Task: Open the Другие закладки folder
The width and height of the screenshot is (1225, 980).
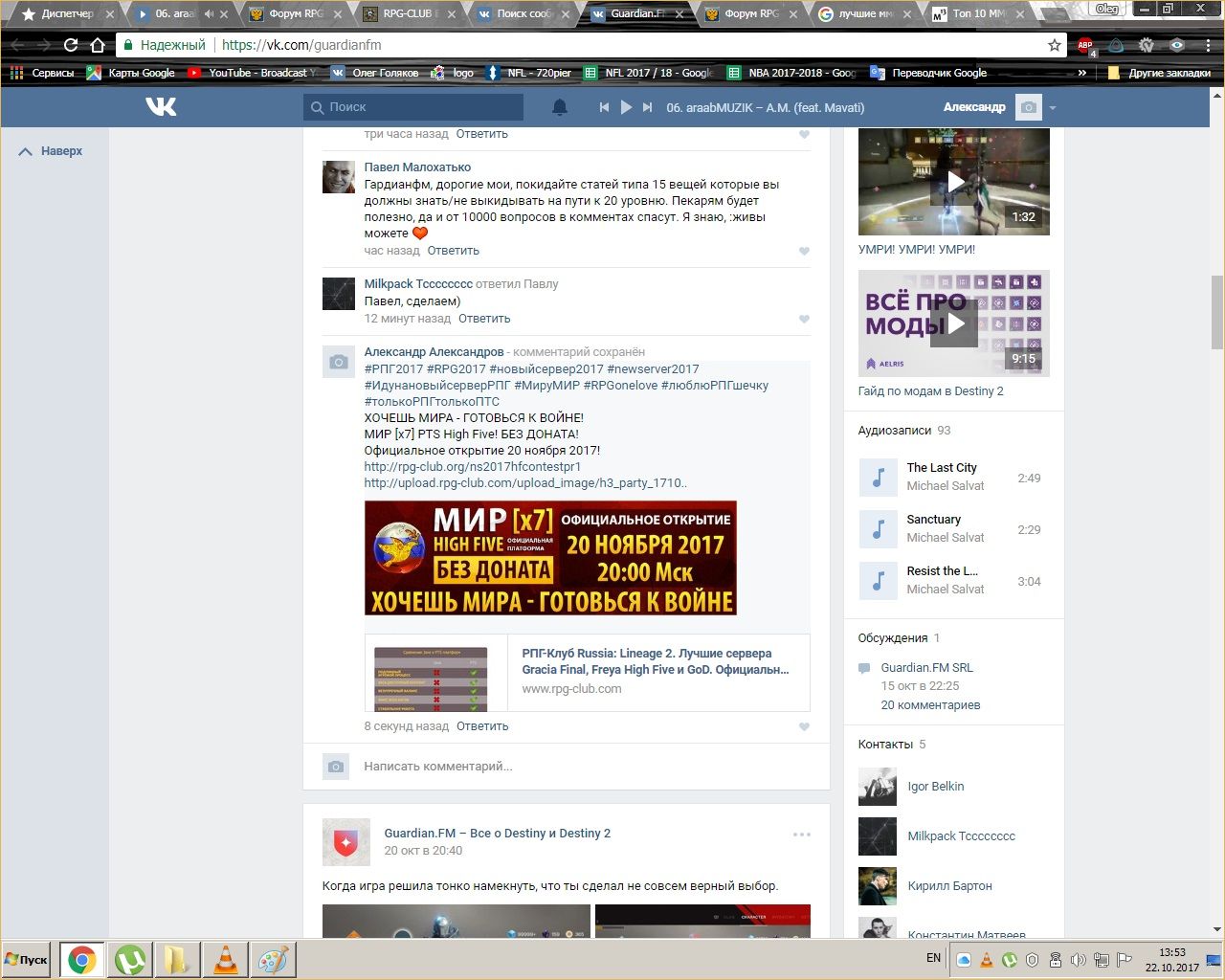Action: click(1159, 73)
